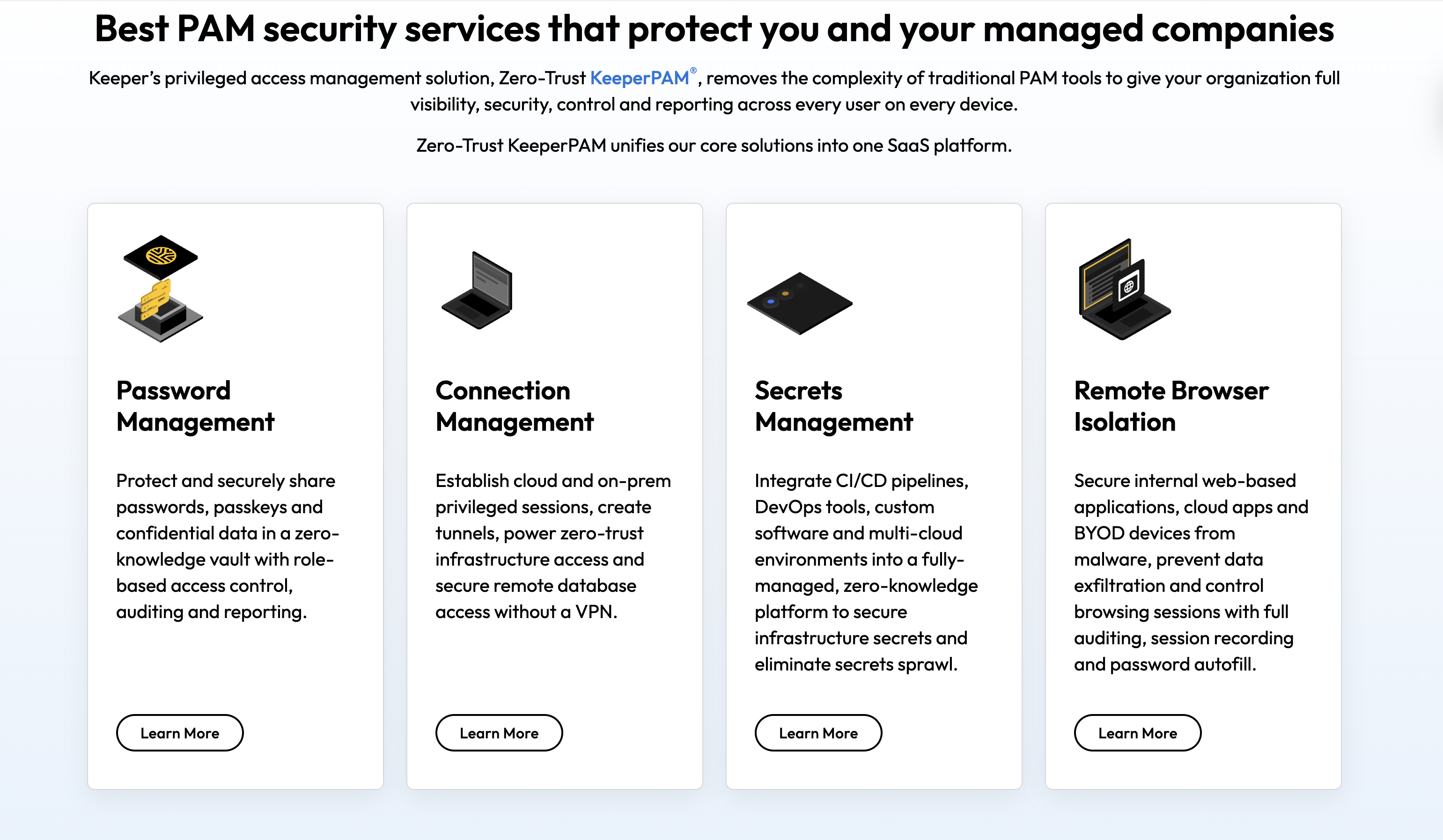Click the Secrets Management device icon

(799, 303)
